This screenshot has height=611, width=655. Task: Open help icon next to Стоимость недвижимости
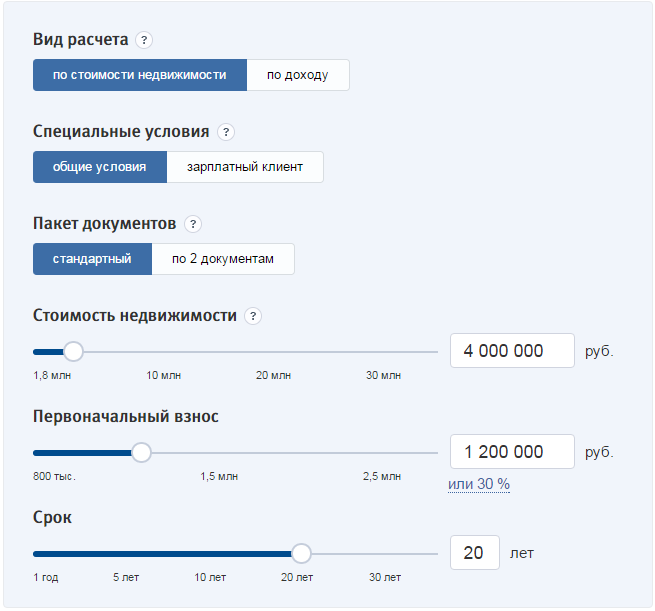click(x=253, y=316)
